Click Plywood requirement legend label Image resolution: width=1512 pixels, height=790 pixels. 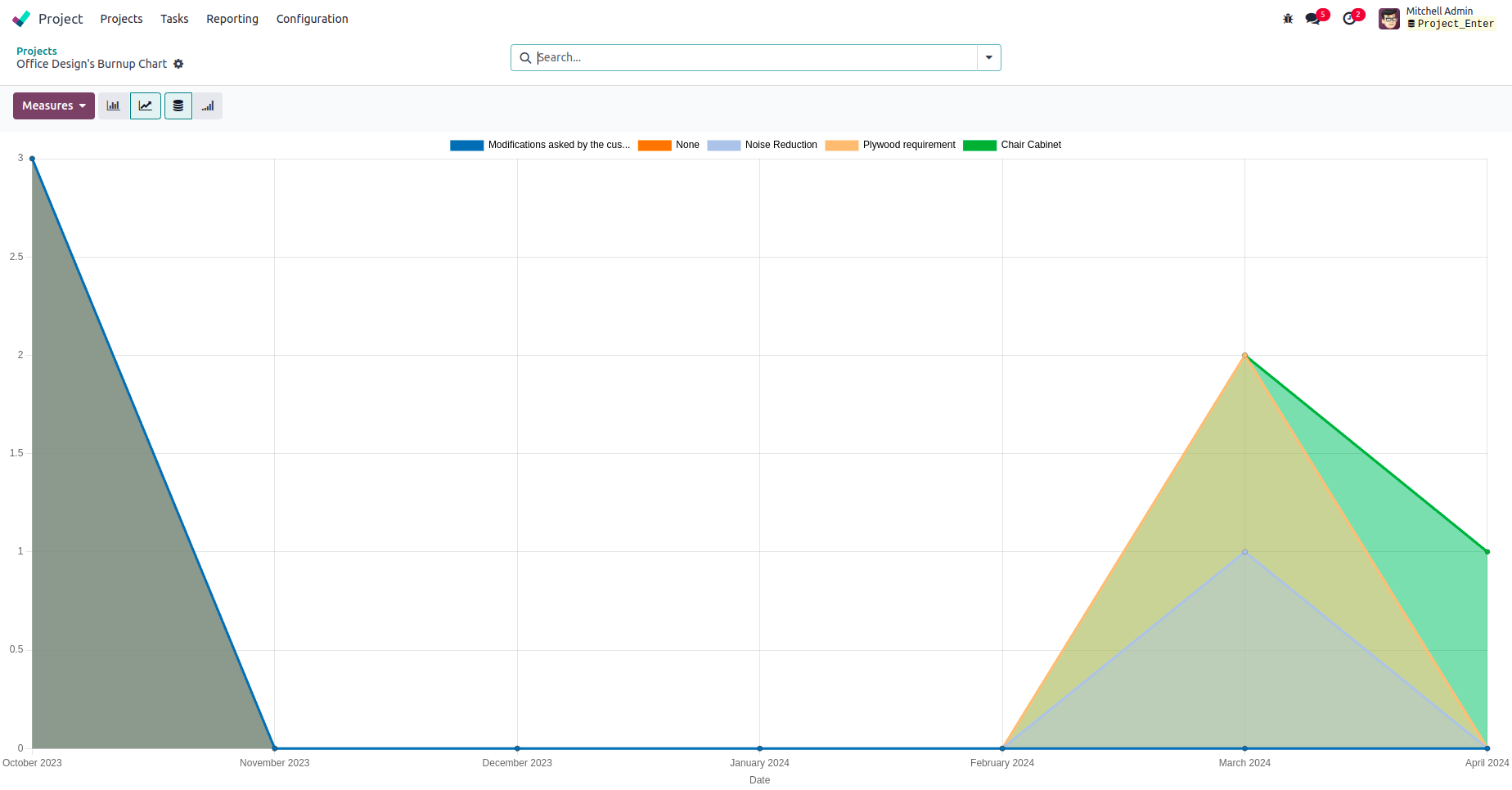909,145
